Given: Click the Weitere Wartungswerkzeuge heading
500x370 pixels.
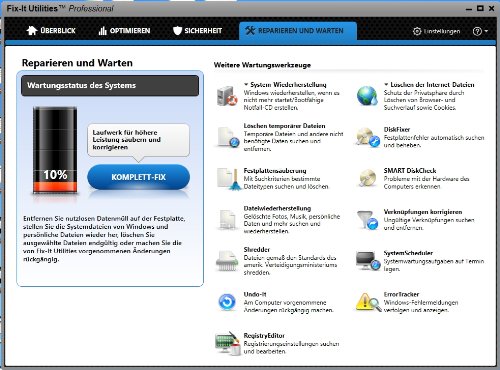Looking at the screenshot, I should click(x=262, y=65).
